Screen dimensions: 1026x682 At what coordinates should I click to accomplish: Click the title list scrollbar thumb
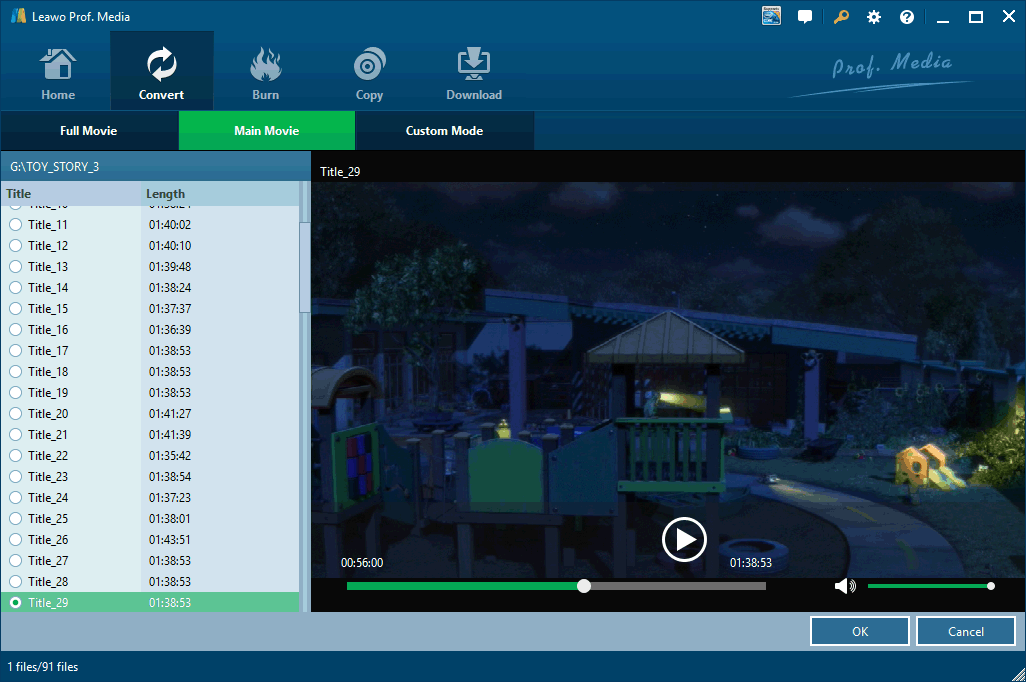304,267
